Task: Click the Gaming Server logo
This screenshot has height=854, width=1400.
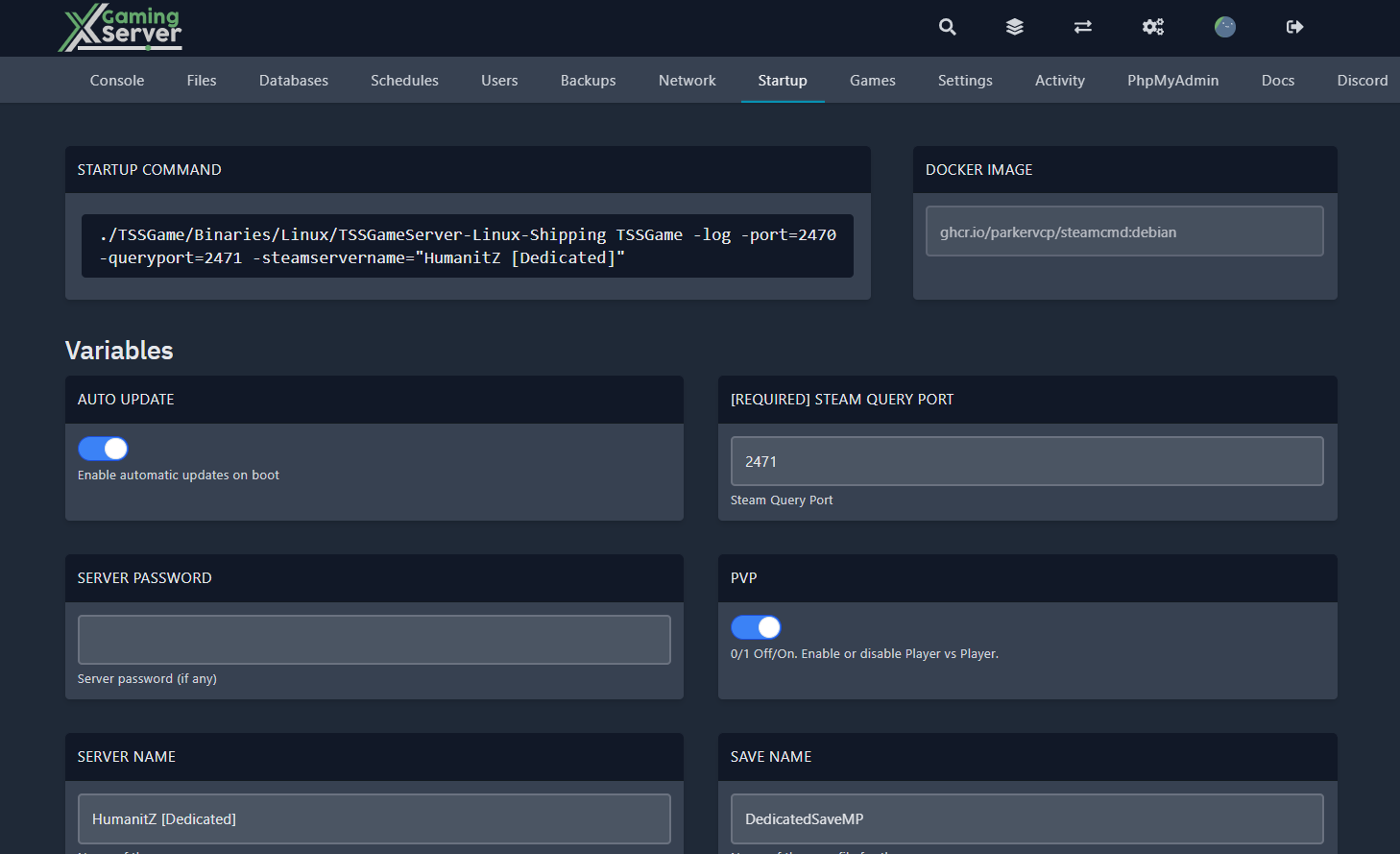Action: coord(120,28)
